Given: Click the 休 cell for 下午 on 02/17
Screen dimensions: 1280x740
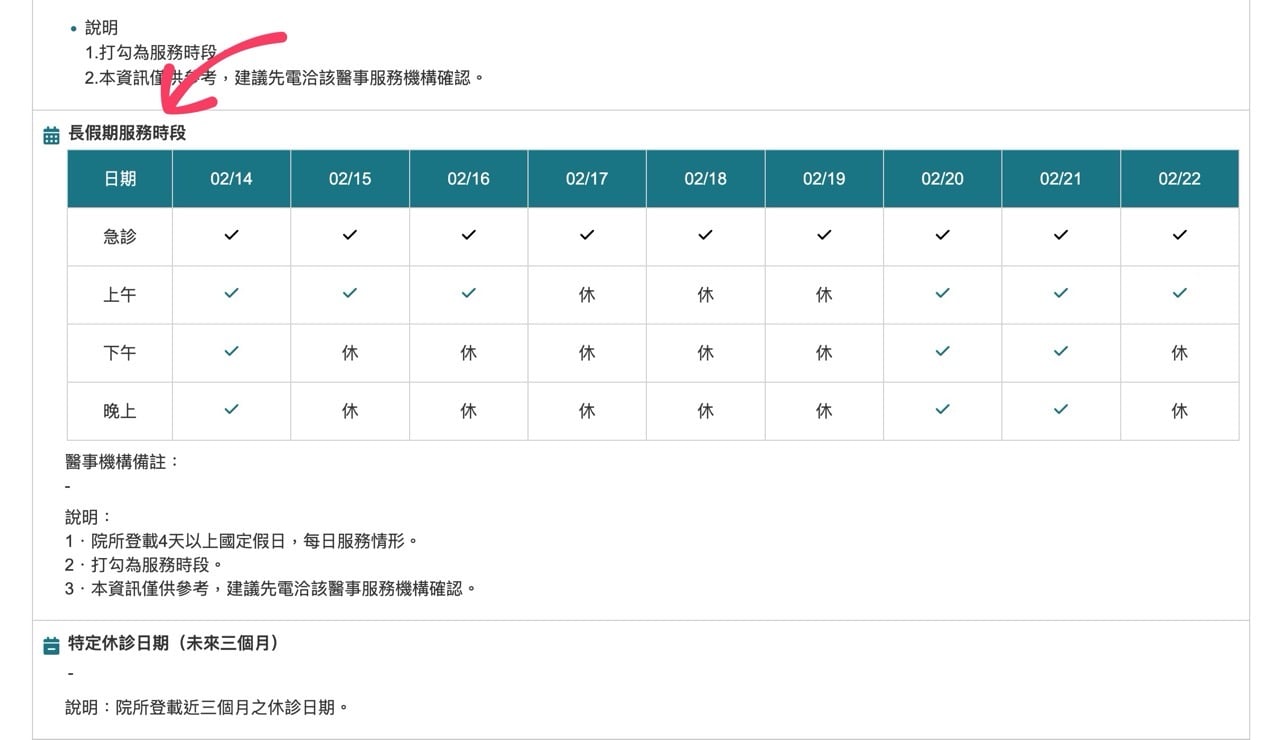Looking at the screenshot, I should tap(586, 353).
